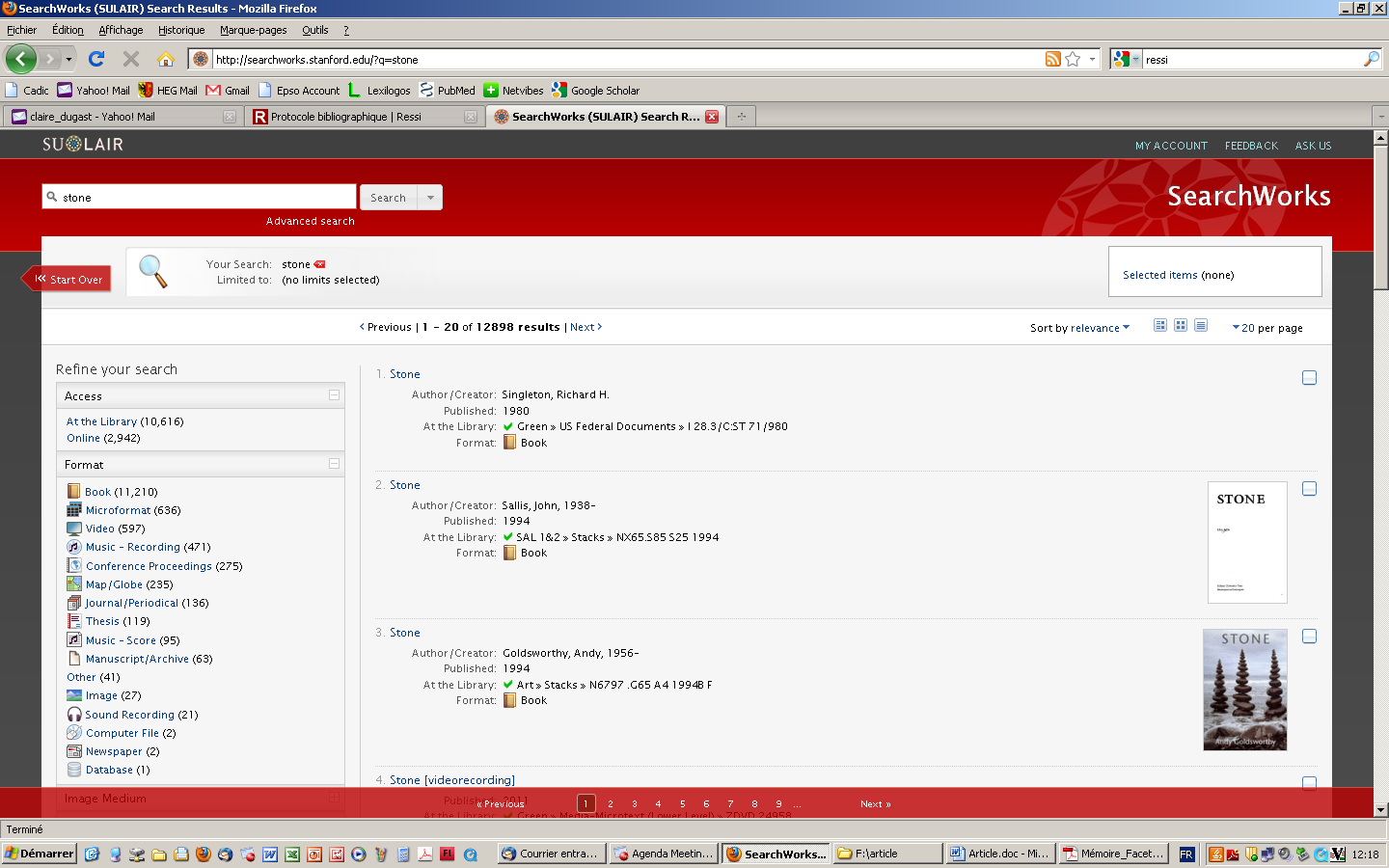Open the Goldsworthy Stone book cover thumbnail
This screenshot has width=1389, height=868.
point(1245,690)
